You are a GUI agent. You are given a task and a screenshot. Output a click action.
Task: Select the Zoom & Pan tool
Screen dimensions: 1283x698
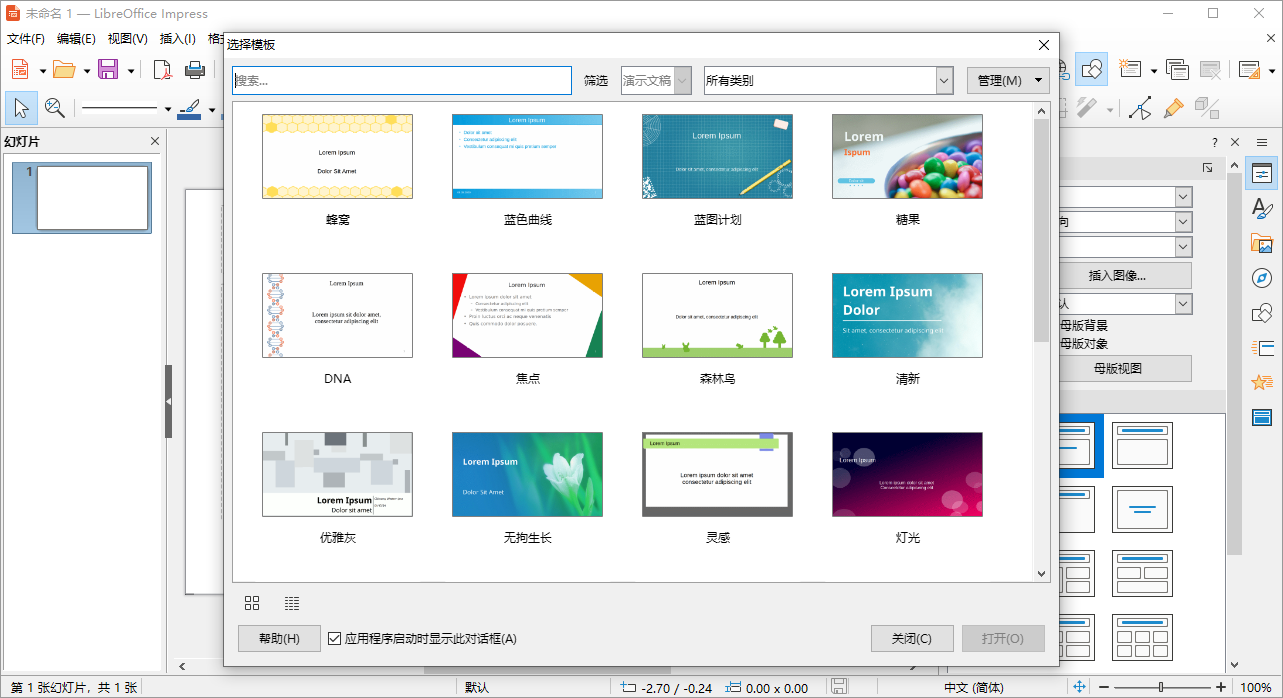[x=53, y=108]
